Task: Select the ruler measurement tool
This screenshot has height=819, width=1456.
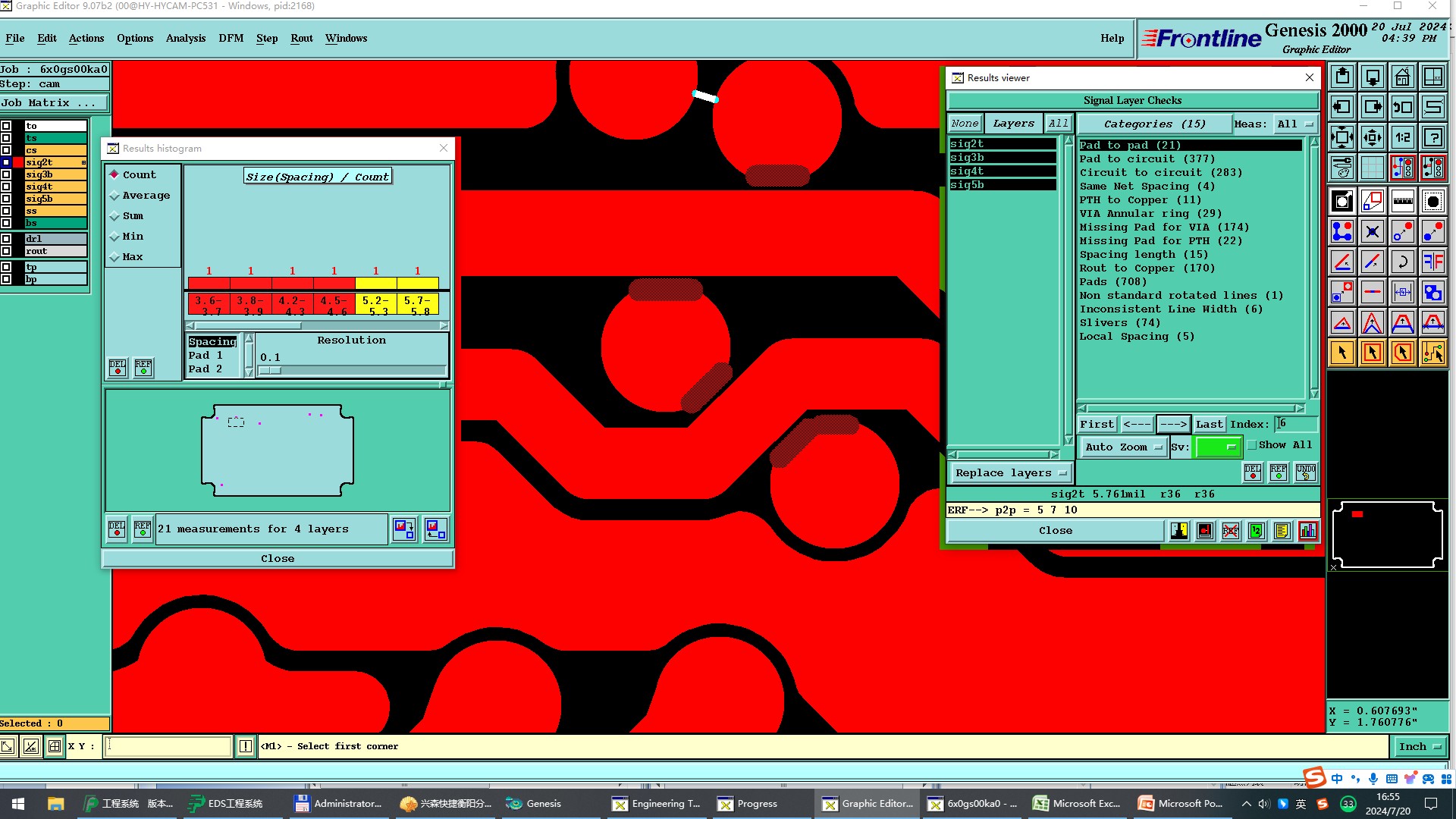Action: click(1402, 201)
